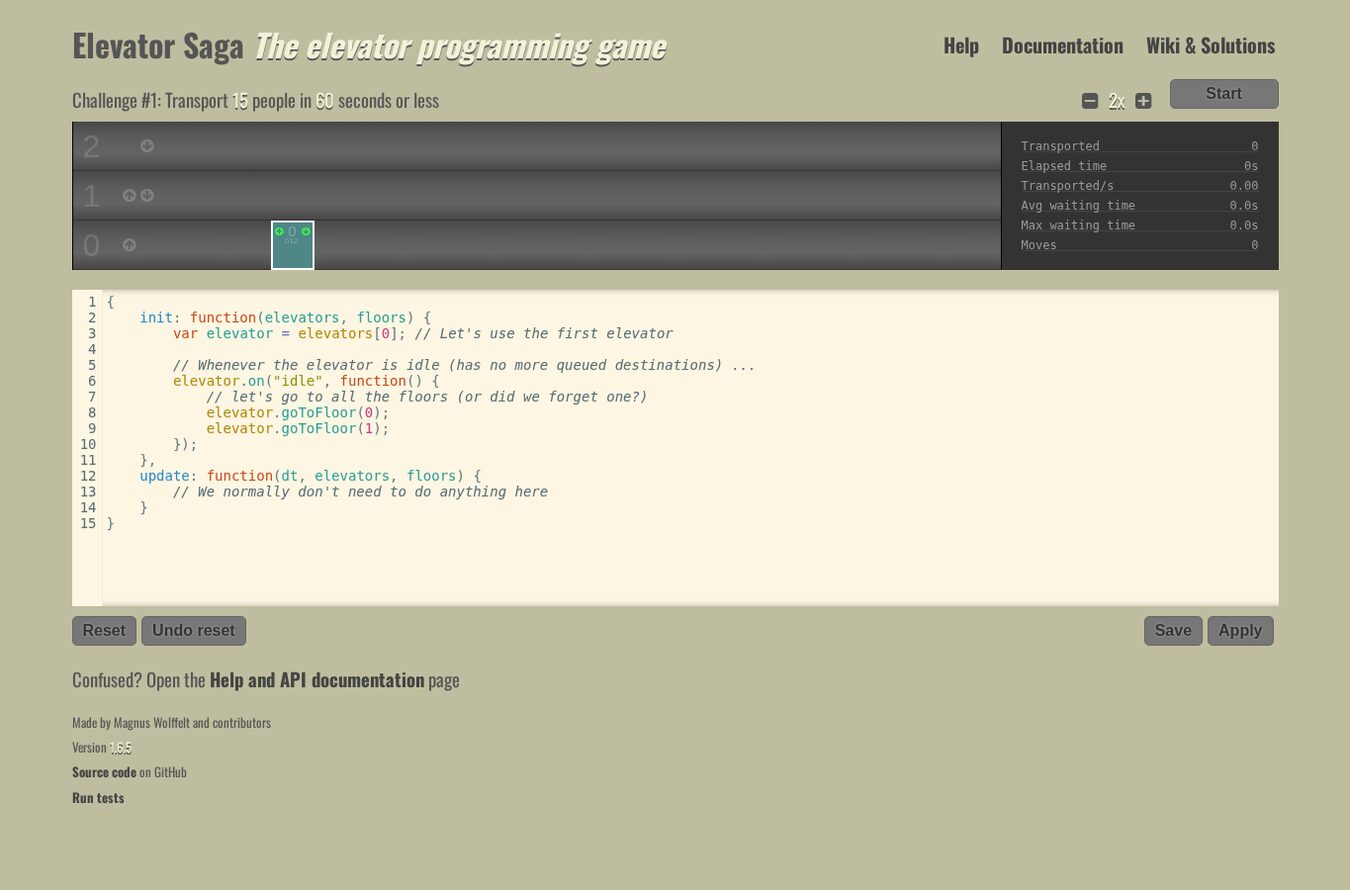Click the 2x time scale value
This screenshot has height=890, width=1350.
pyautogui.click(x=1116, y=101)
